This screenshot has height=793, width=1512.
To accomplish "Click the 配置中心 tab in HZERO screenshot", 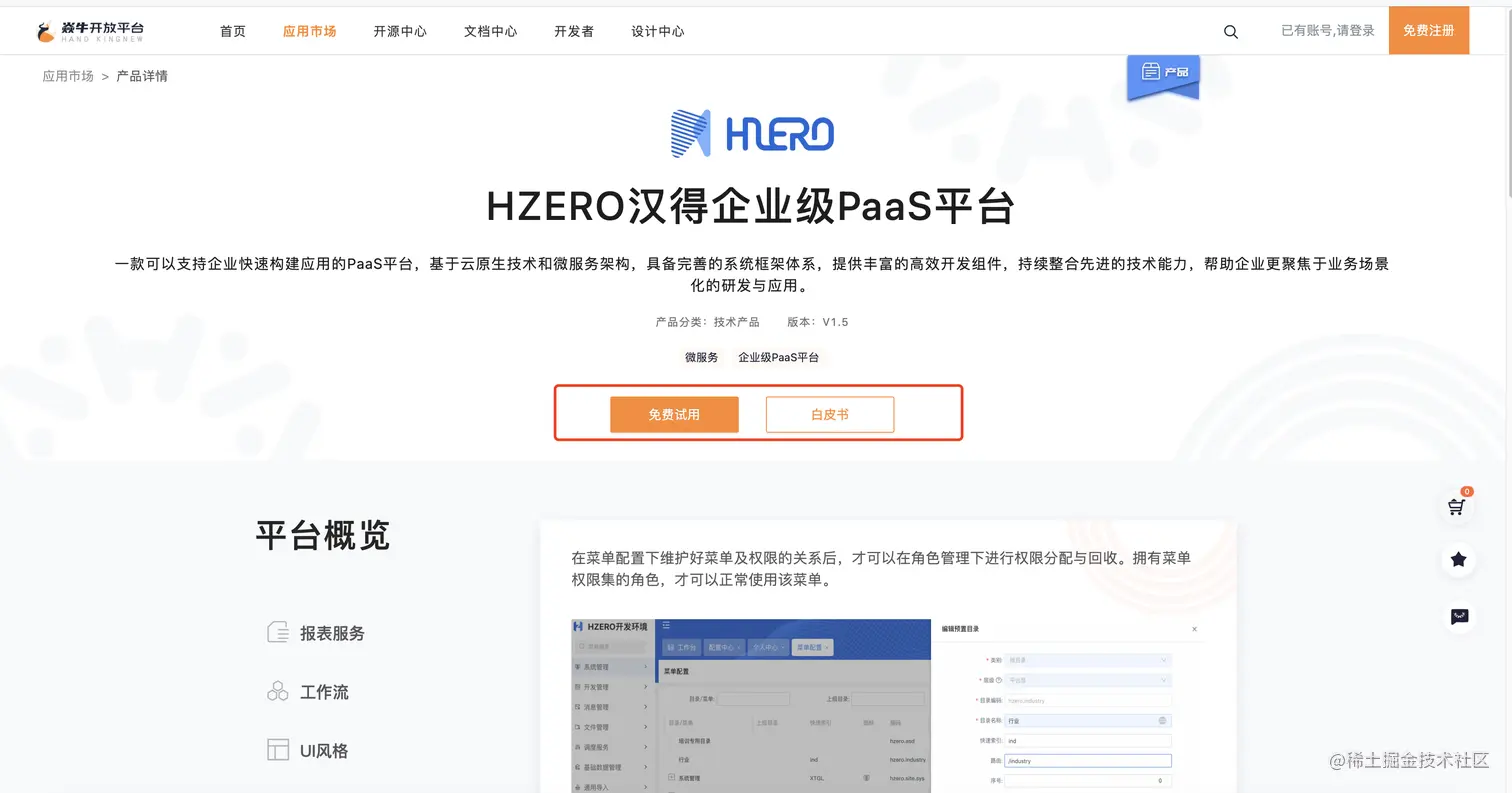I will pos(724,647).
